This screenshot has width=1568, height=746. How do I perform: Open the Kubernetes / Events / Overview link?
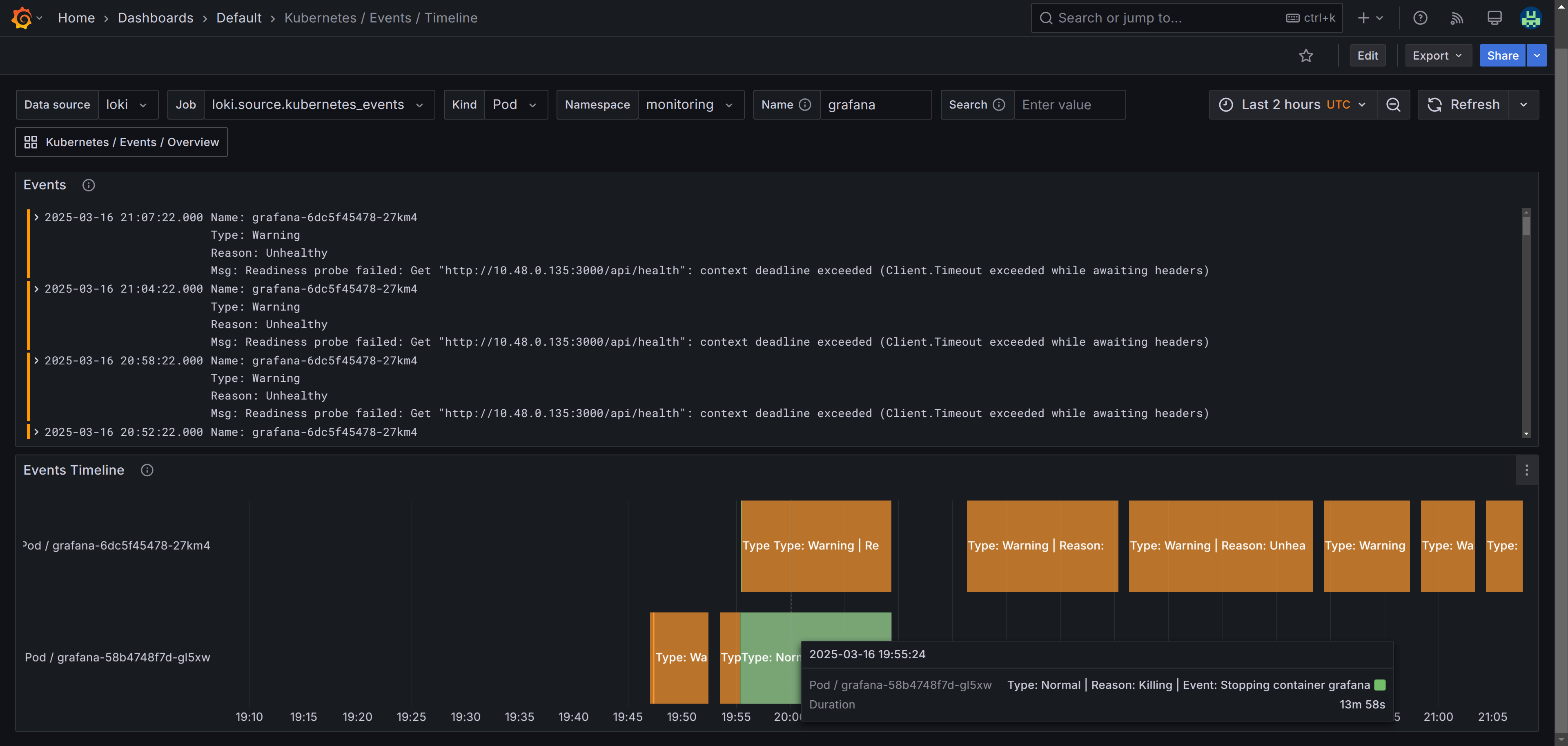121,142
